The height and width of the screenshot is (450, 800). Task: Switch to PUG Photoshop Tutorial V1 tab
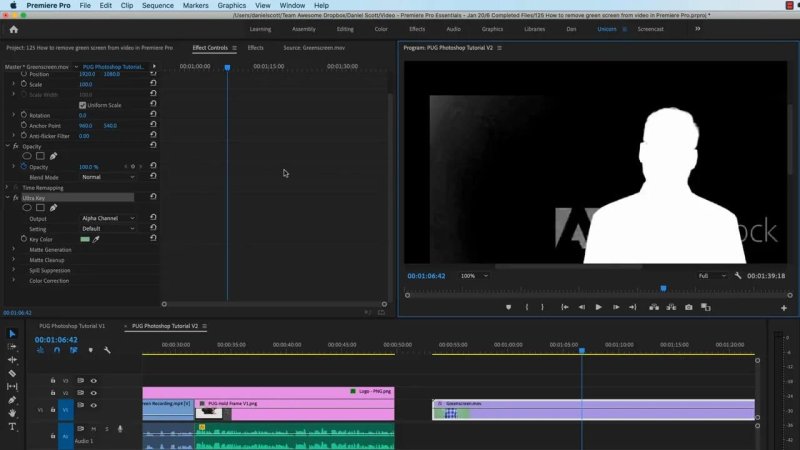pyautogui.click(x=72, y=326)
